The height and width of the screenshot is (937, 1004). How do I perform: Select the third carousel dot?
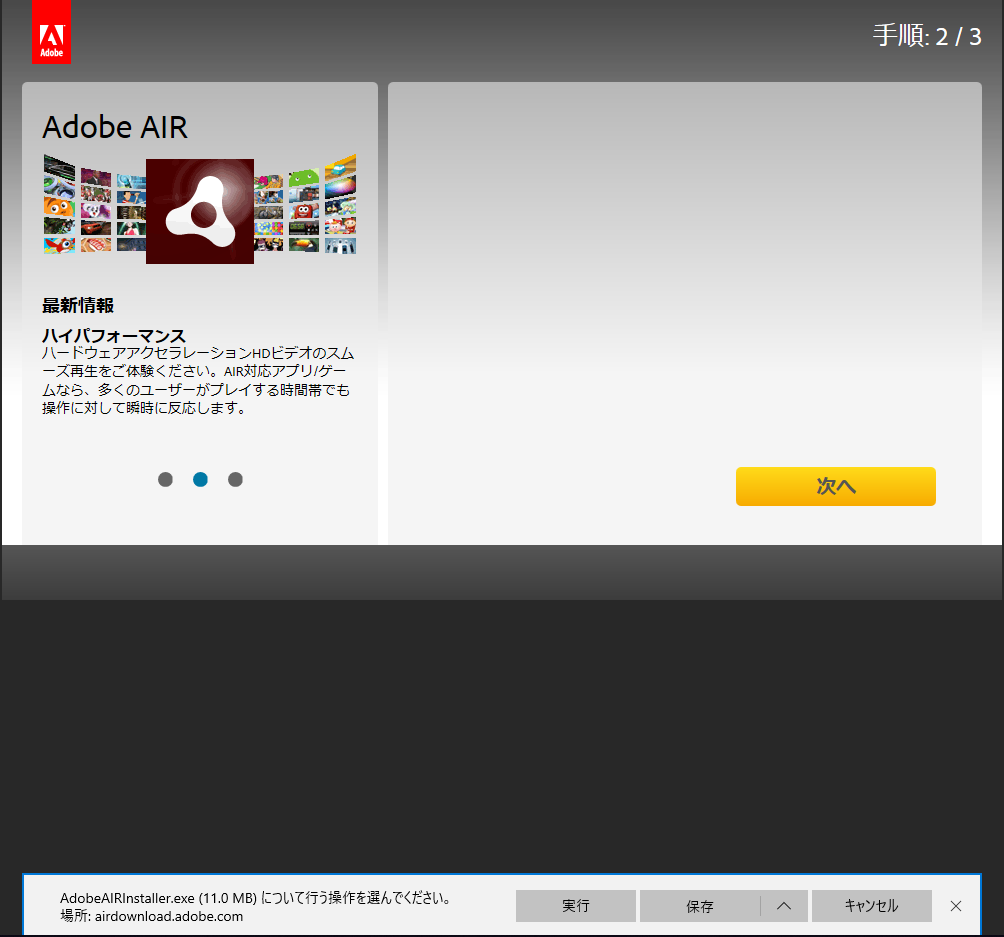click(x=236, y=479)
